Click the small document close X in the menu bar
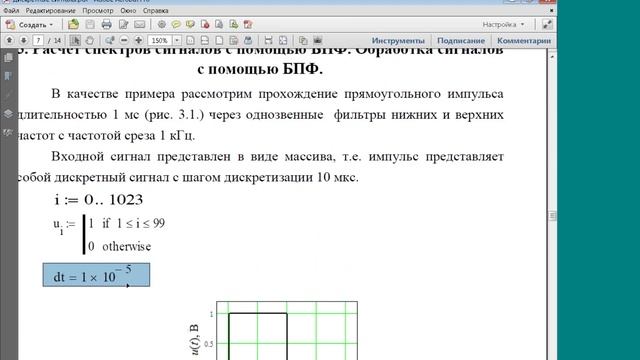The width and height of the screenshot is (640, 360). coord(551,10)
